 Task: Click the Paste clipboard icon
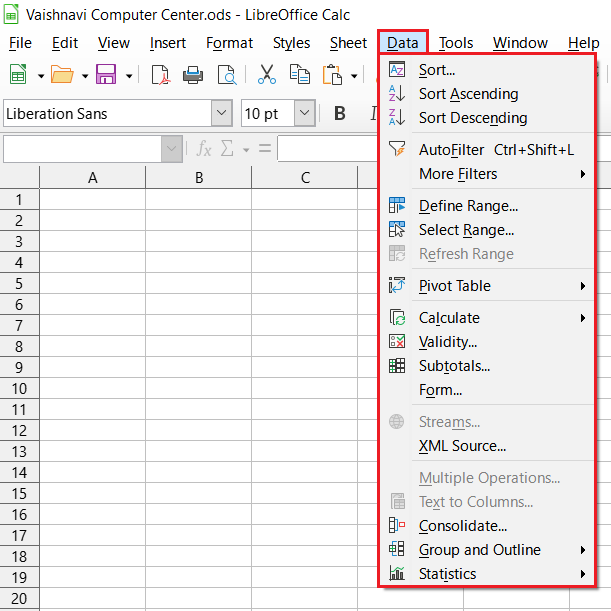(332, 74)
